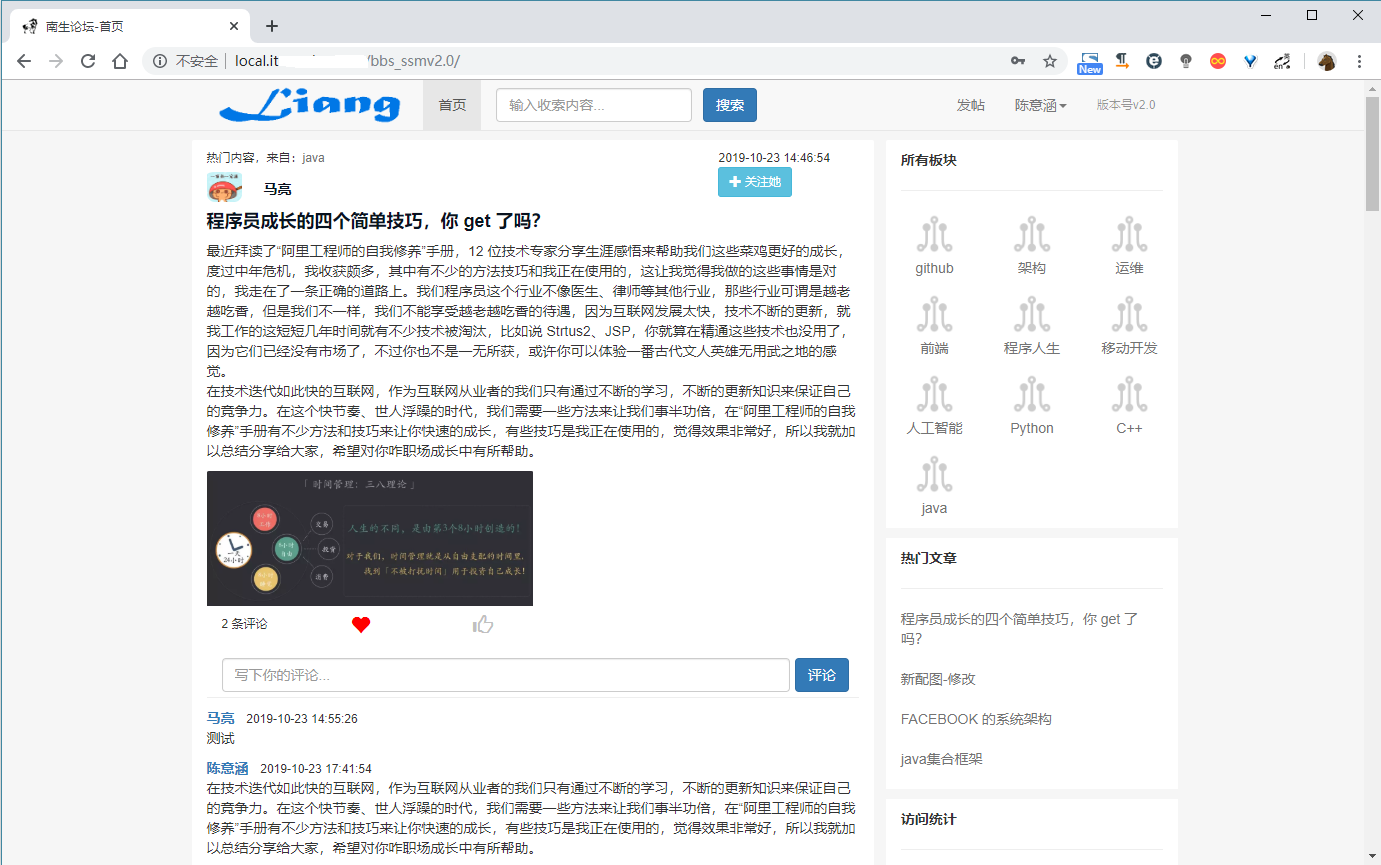Screen dimensions: 1381x865
Task: Open the github board icon
Action: coord(934,235)
